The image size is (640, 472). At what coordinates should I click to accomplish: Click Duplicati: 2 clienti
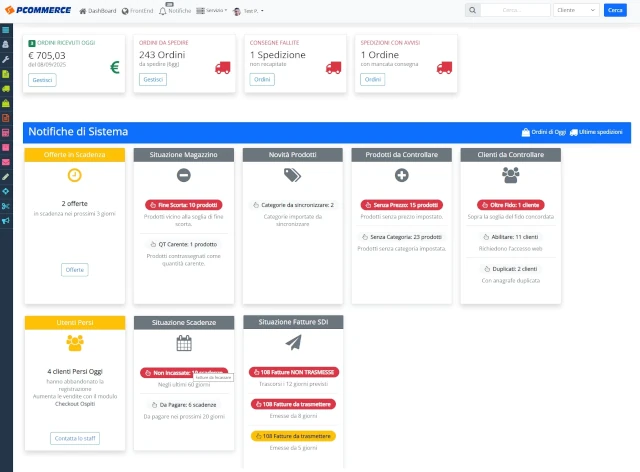click(x=511, y=269)
